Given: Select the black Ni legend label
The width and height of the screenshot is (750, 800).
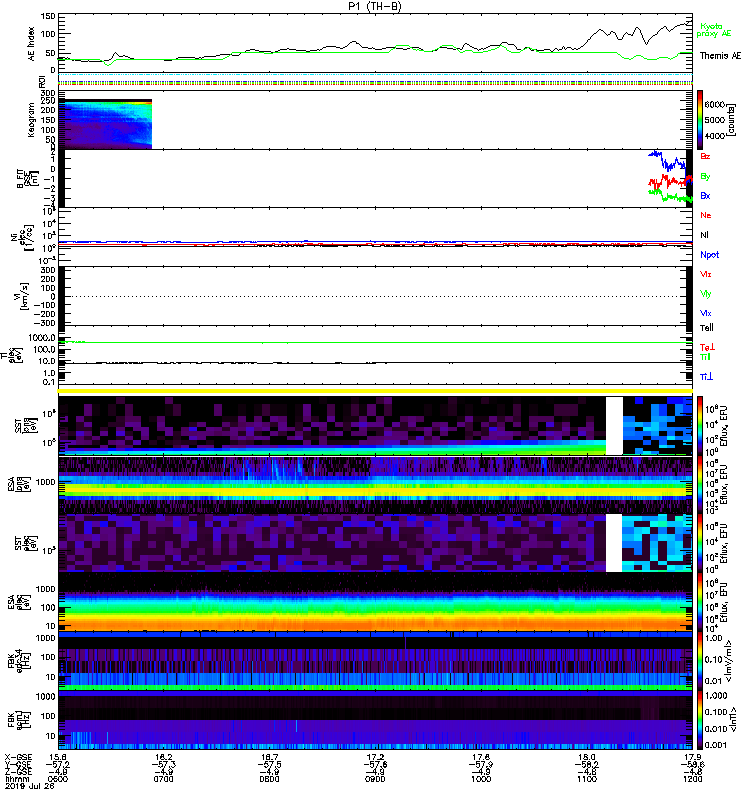Looking at the screenshot, I should click(704, 235).
